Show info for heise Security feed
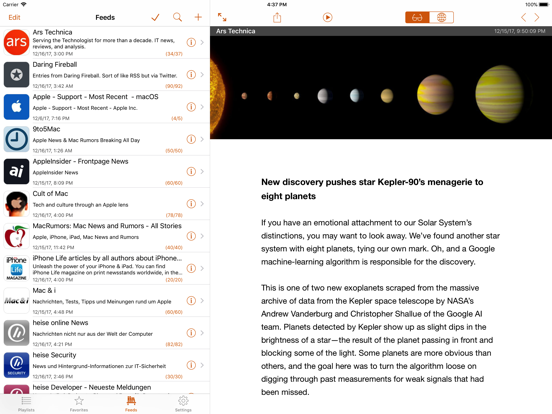The height and width of the screenshot is (414, 552). coord(191,365)
